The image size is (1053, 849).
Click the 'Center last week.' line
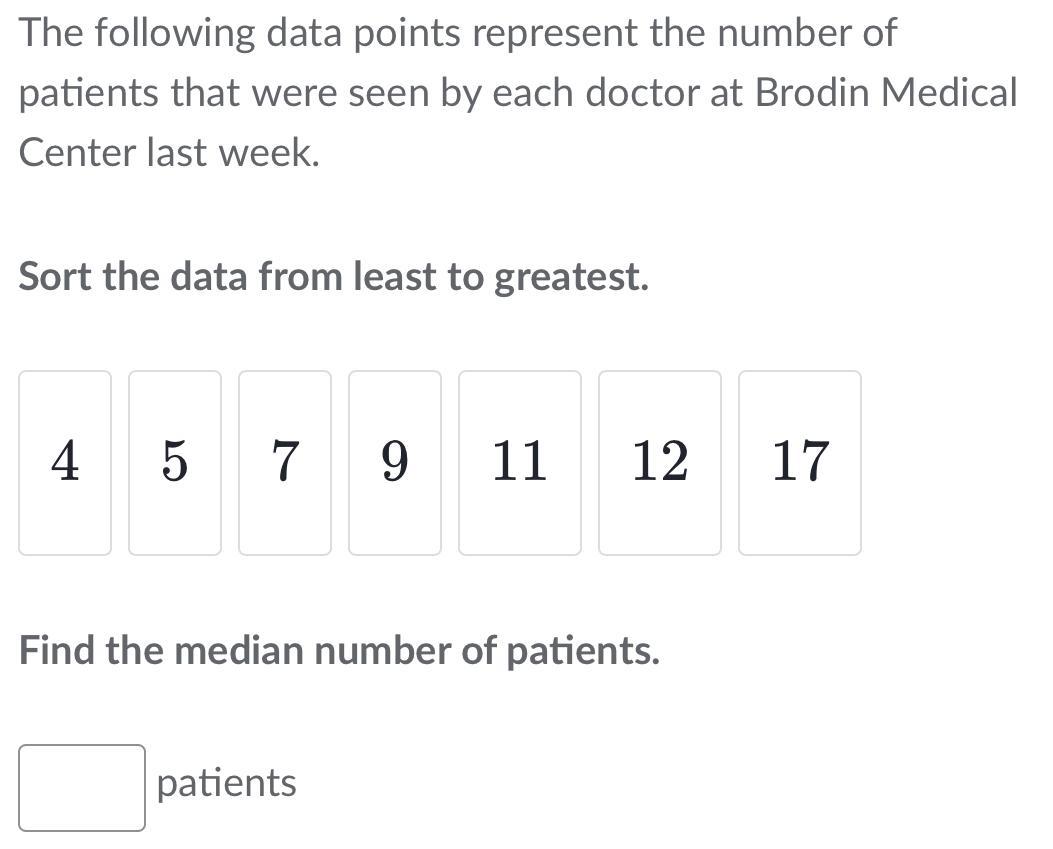pos(169,153)
